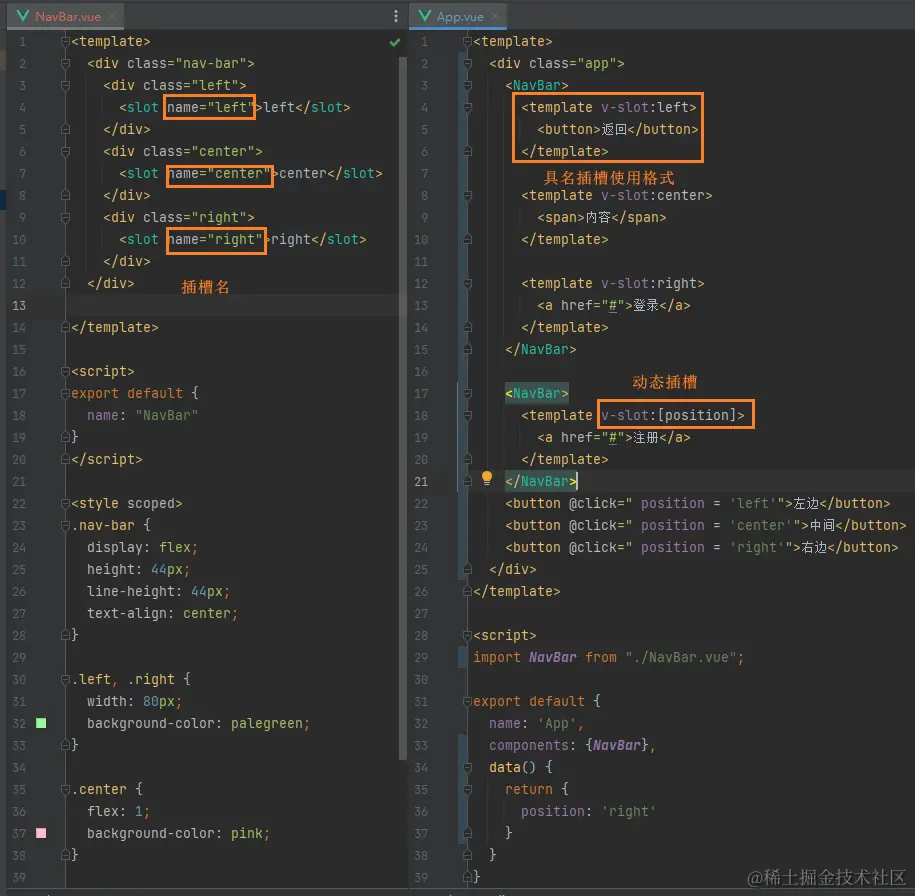Click the v-slot:left template line
915x896 pixels.
click(x=609, y=107)
